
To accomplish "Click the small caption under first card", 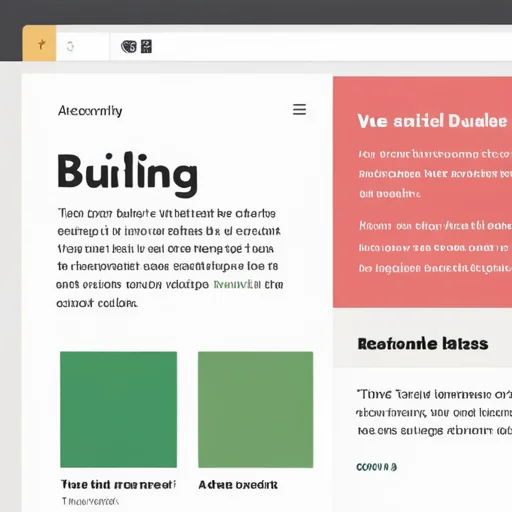I will click(x=90, y=501).
